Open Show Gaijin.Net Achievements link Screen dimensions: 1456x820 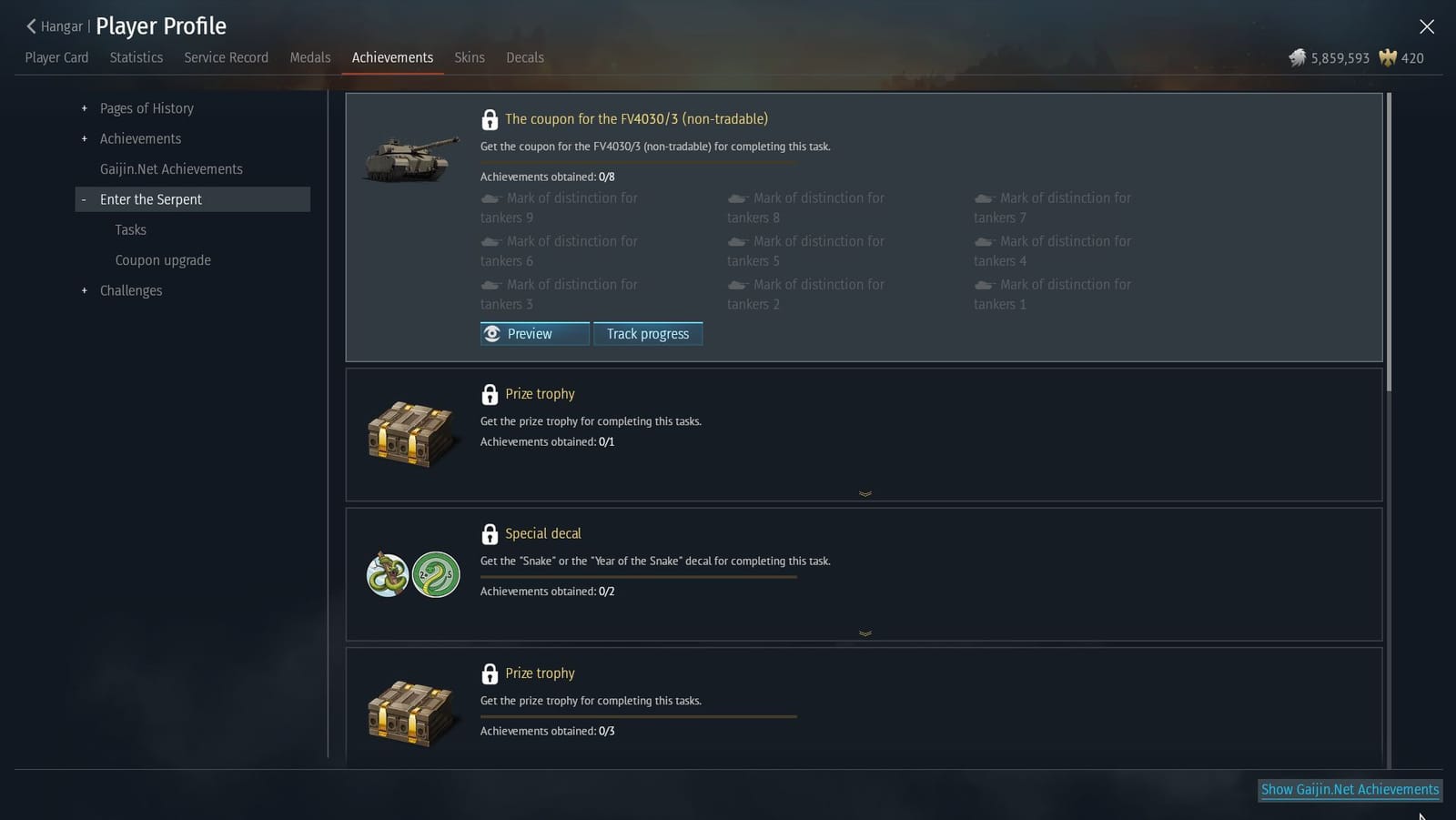pyautogui.click(x=1350, y=789)
